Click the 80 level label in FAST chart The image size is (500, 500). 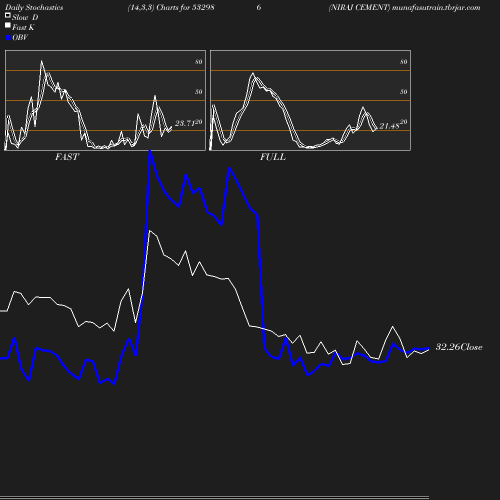point(199,62)
